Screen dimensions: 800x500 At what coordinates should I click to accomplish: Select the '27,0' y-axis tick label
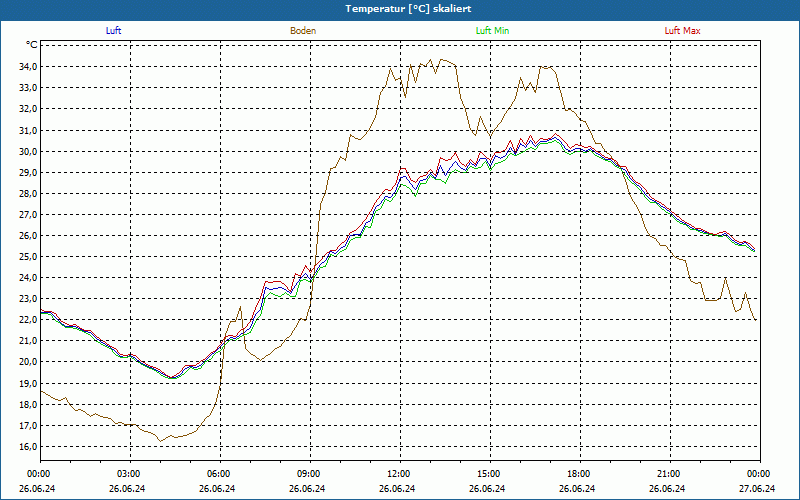pyautogui.click(x=28, y=214)
